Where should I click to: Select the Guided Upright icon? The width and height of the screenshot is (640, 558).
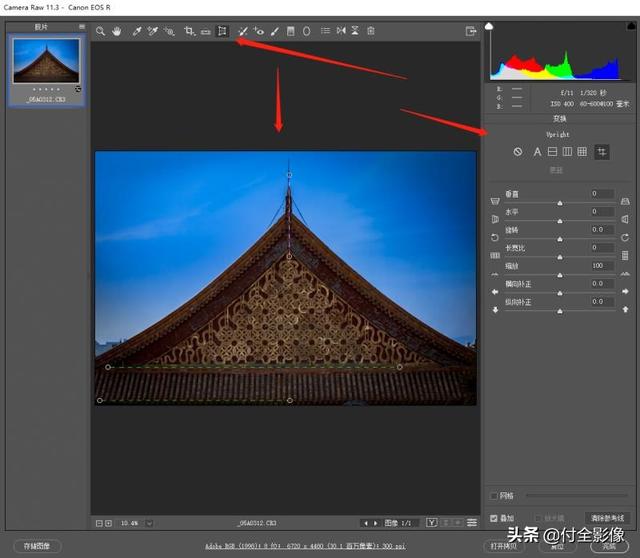601,152
